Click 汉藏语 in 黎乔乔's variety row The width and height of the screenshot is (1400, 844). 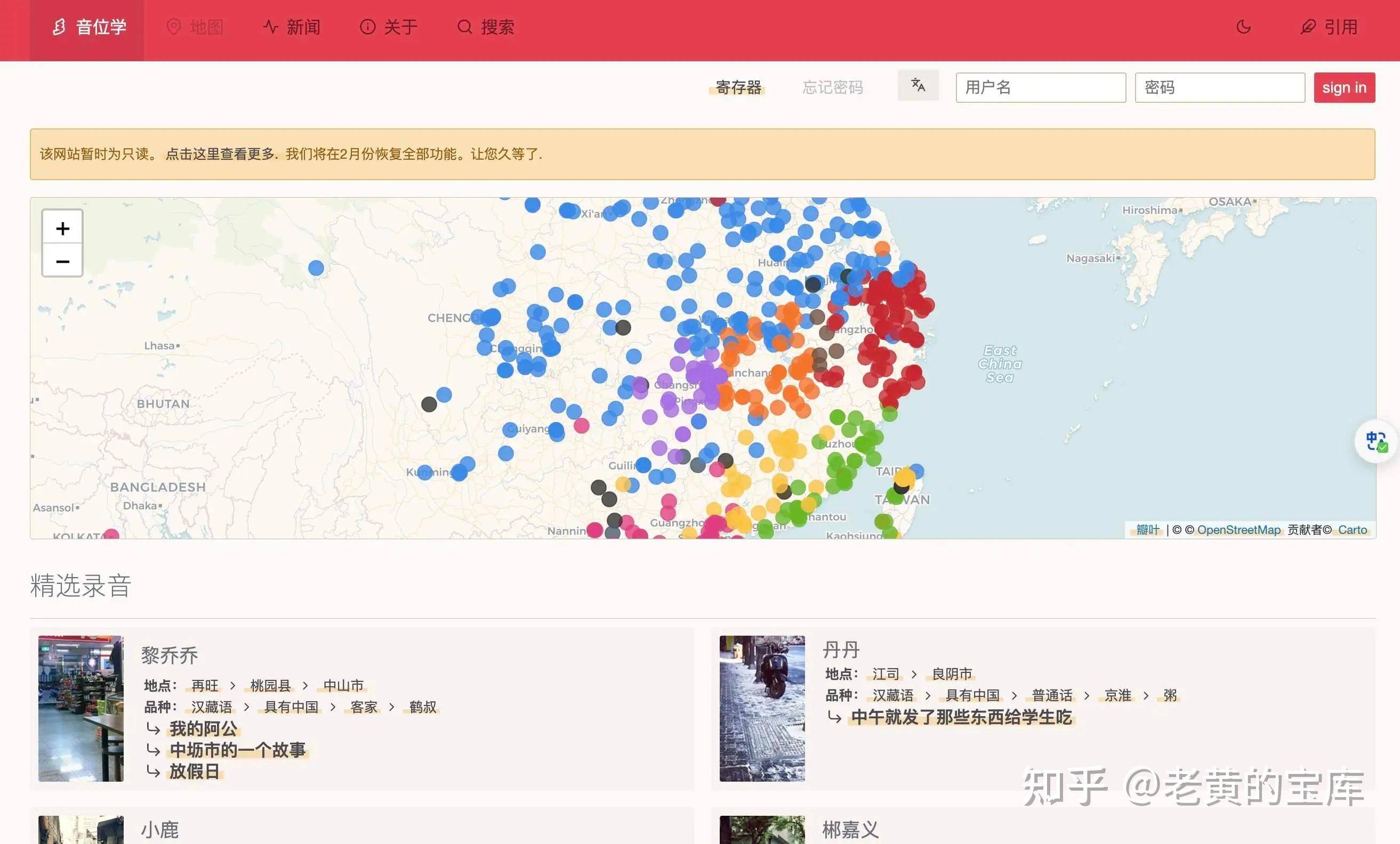point(211,707)
